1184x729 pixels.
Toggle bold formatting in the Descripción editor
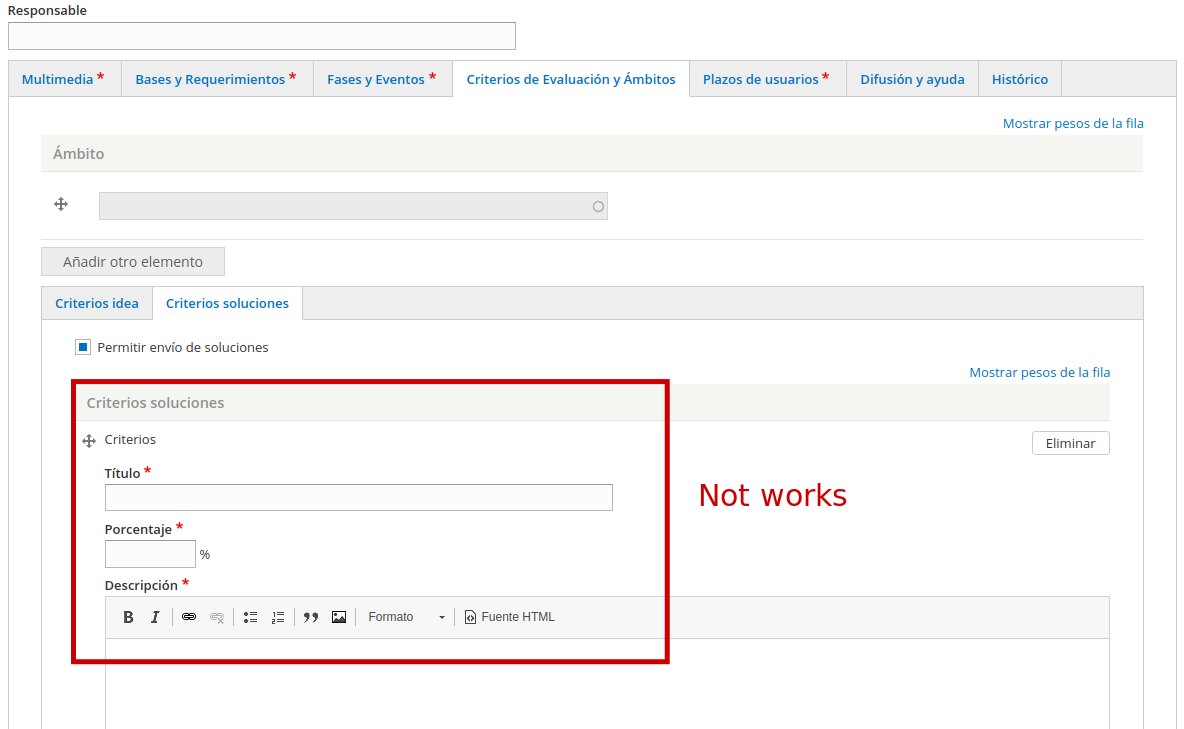pos(128,616)
